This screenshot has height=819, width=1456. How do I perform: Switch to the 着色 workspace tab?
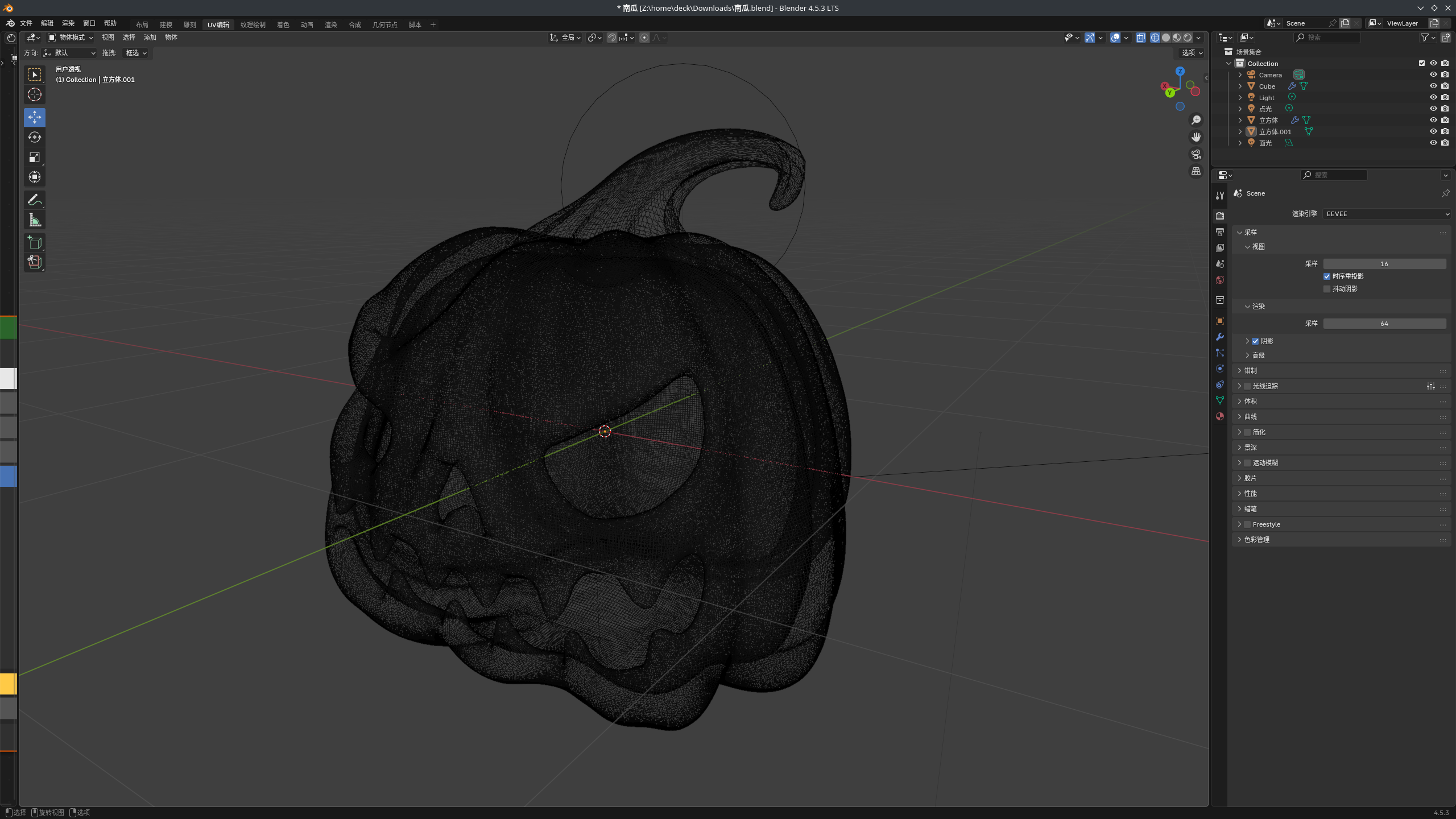(283, 24)
